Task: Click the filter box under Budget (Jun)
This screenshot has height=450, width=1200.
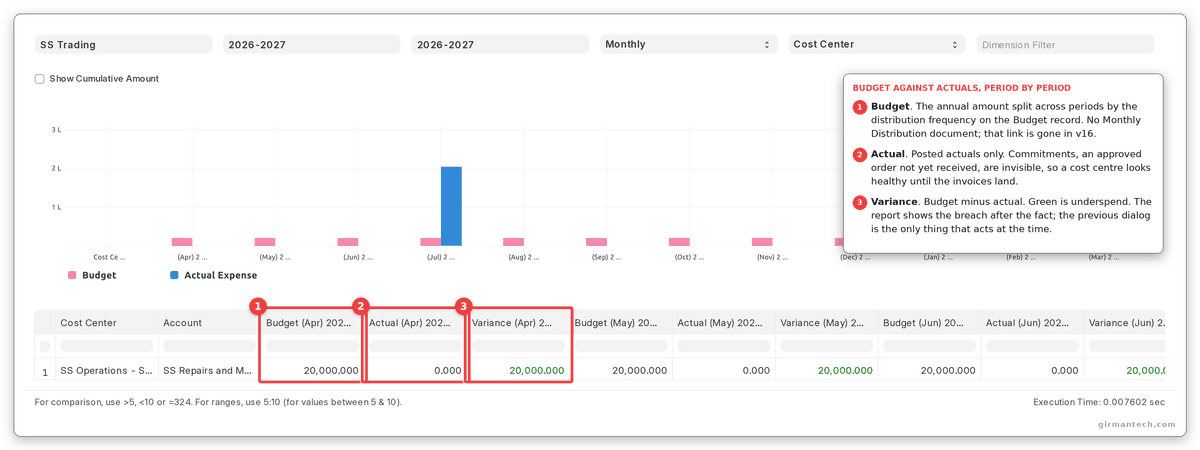Action: pos(930,346)
